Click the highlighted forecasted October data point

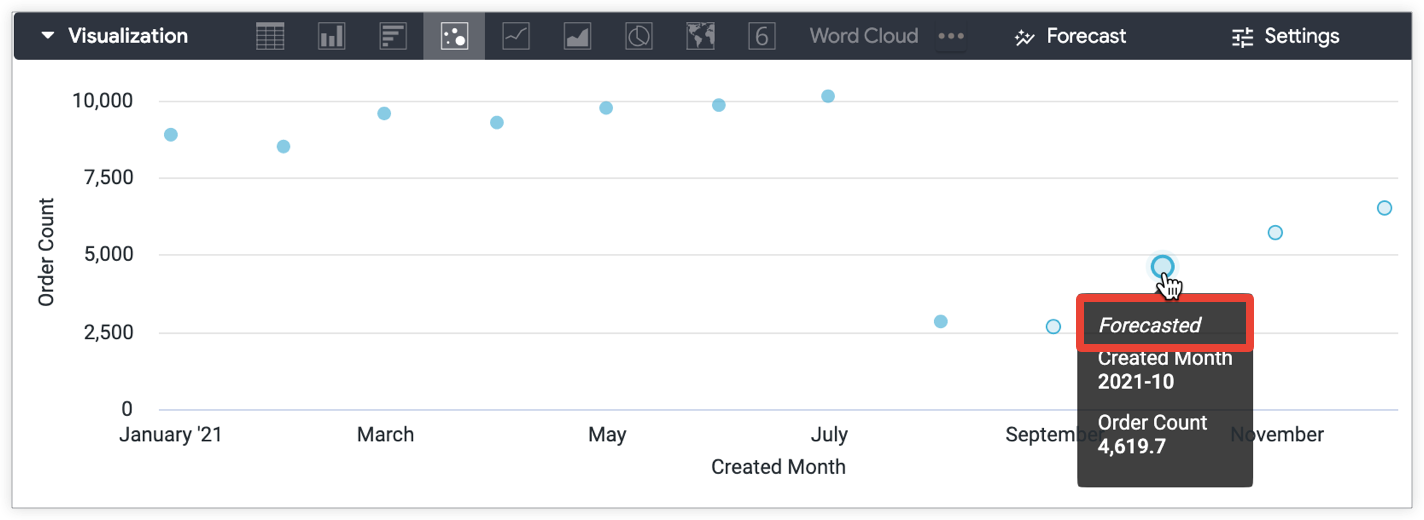[1162, 266]
